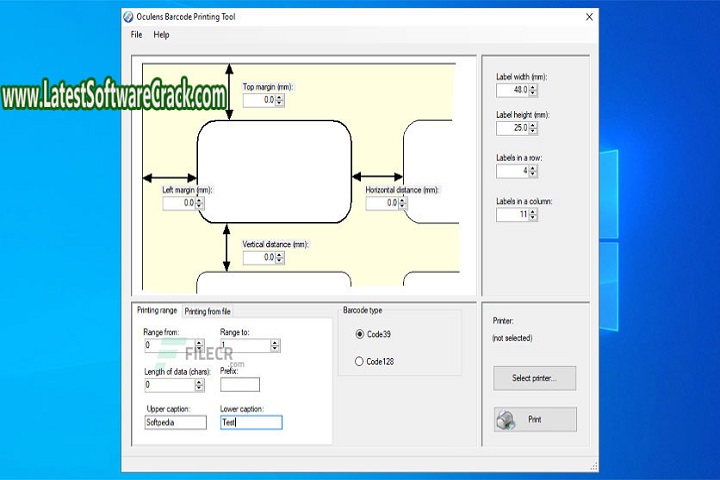Adjust the Range from spinner arrows

[x=199, y=345]
